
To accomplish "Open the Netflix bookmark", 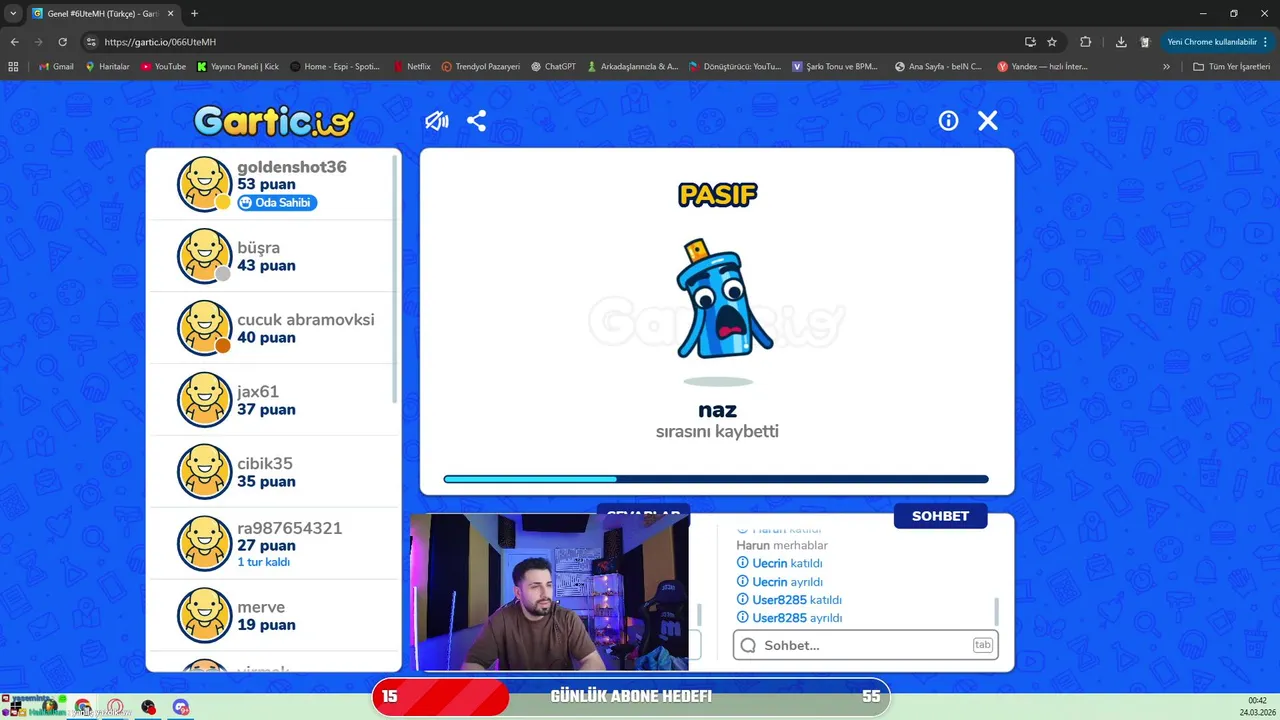I will 411,66.
